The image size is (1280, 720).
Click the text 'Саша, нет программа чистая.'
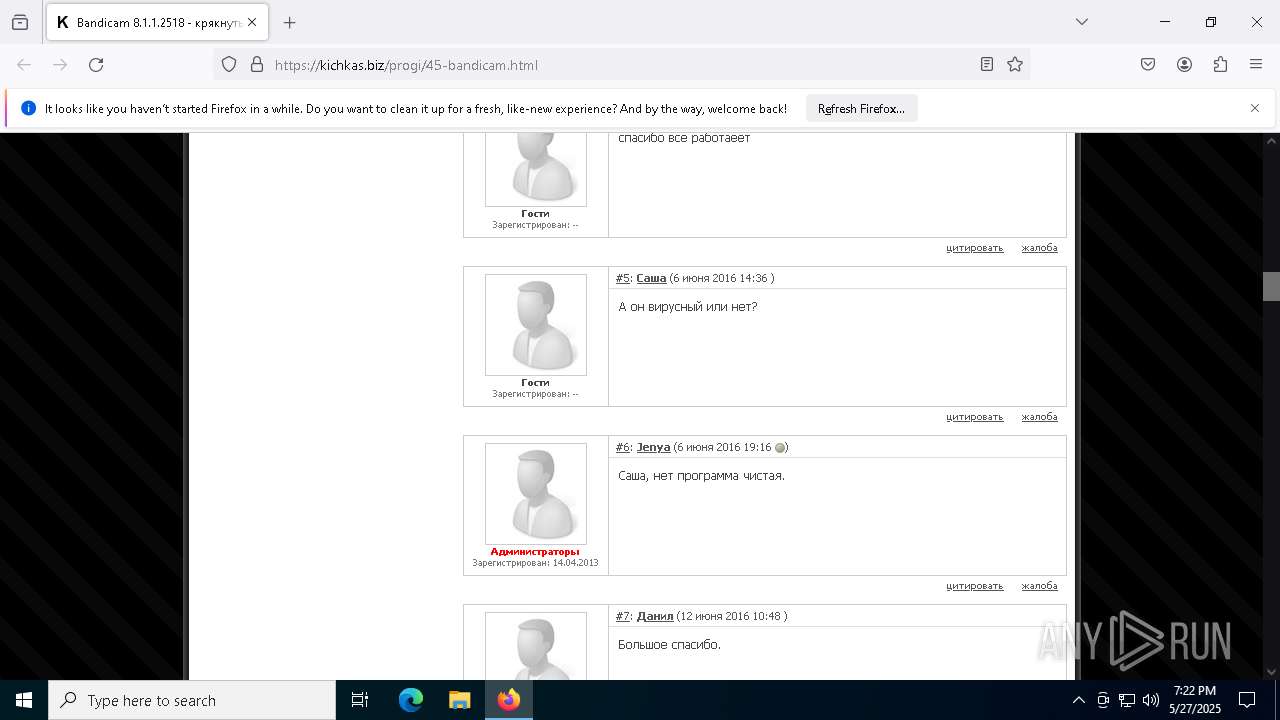pyautogui.click(x=701, y=476)
